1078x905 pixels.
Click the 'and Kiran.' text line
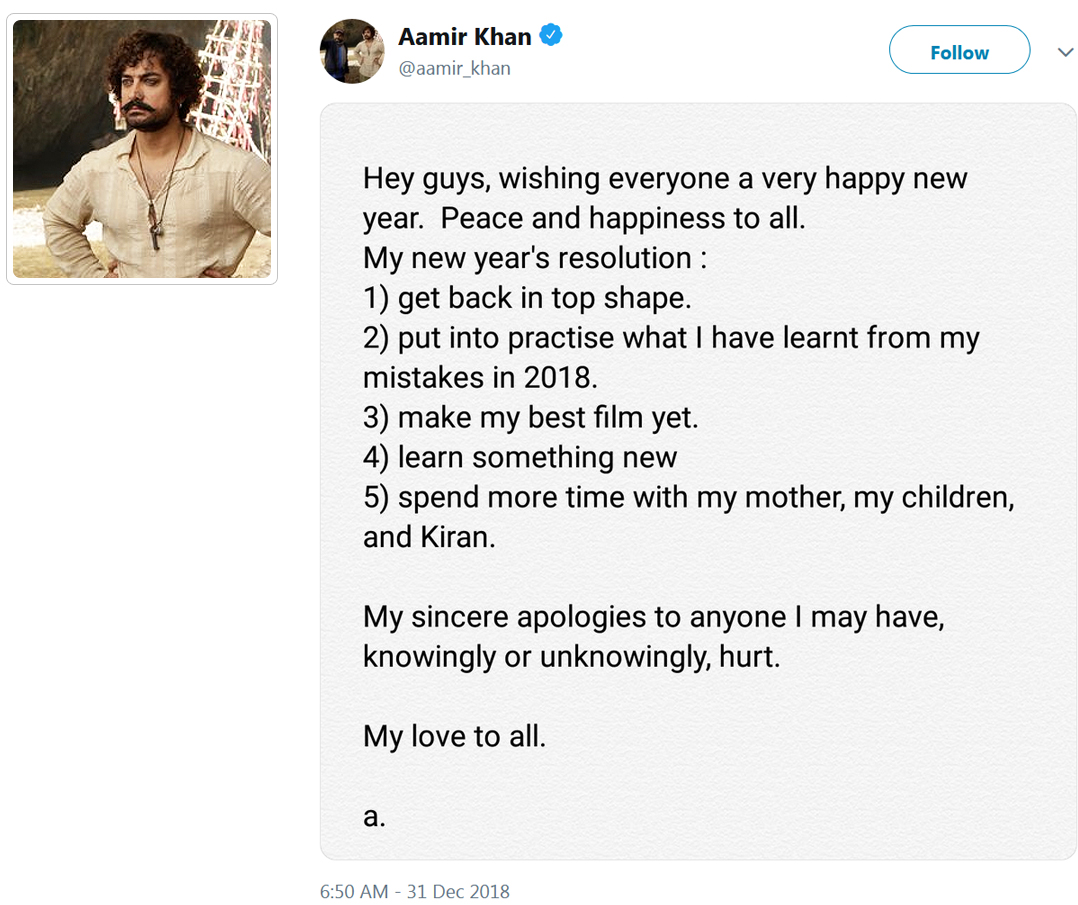(429, 537)
